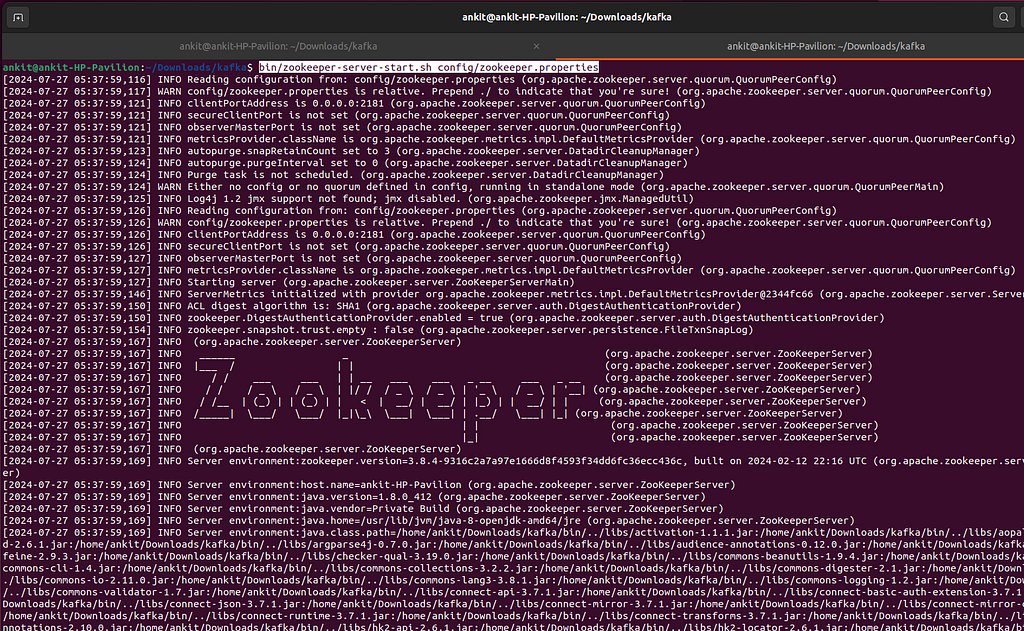Viewport: 1024px width, 631px height.
Task: Open terminal search with the magnifier icon
Action: (1004, 18)
